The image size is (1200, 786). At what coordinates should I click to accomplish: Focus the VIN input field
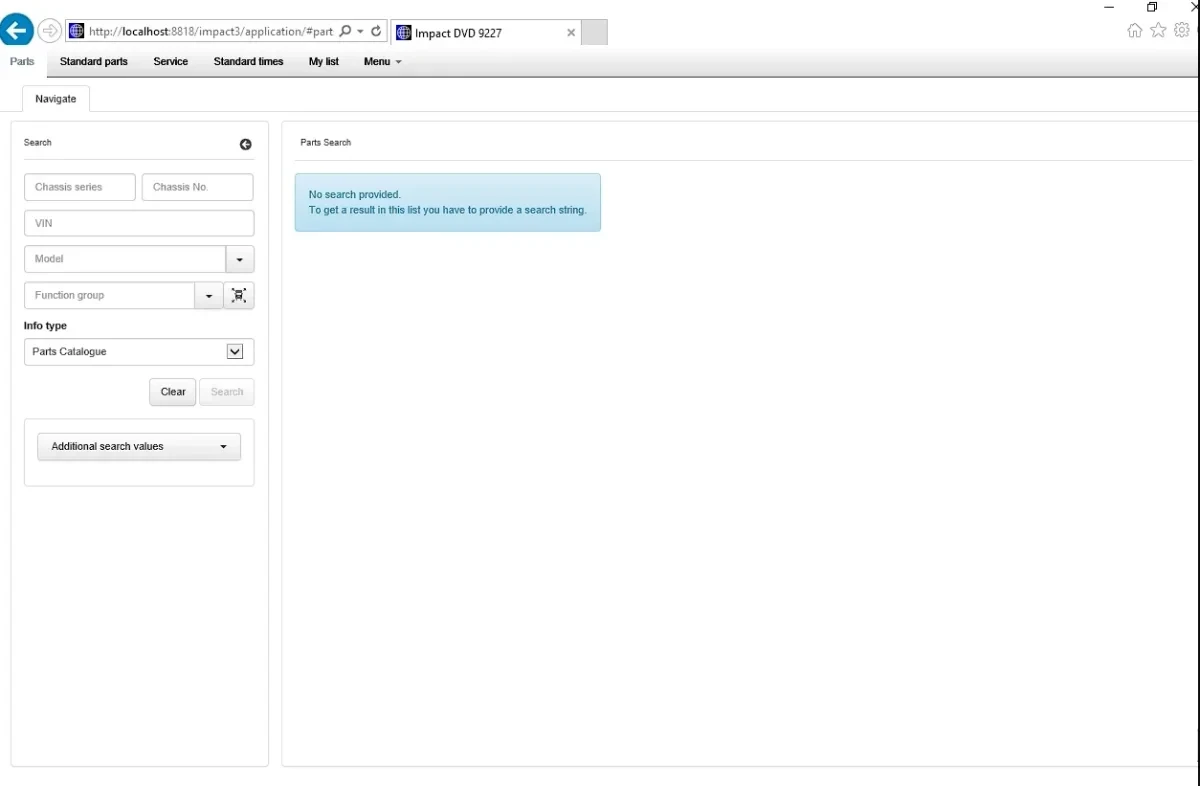pyautogui.click(x=139, y=223)
